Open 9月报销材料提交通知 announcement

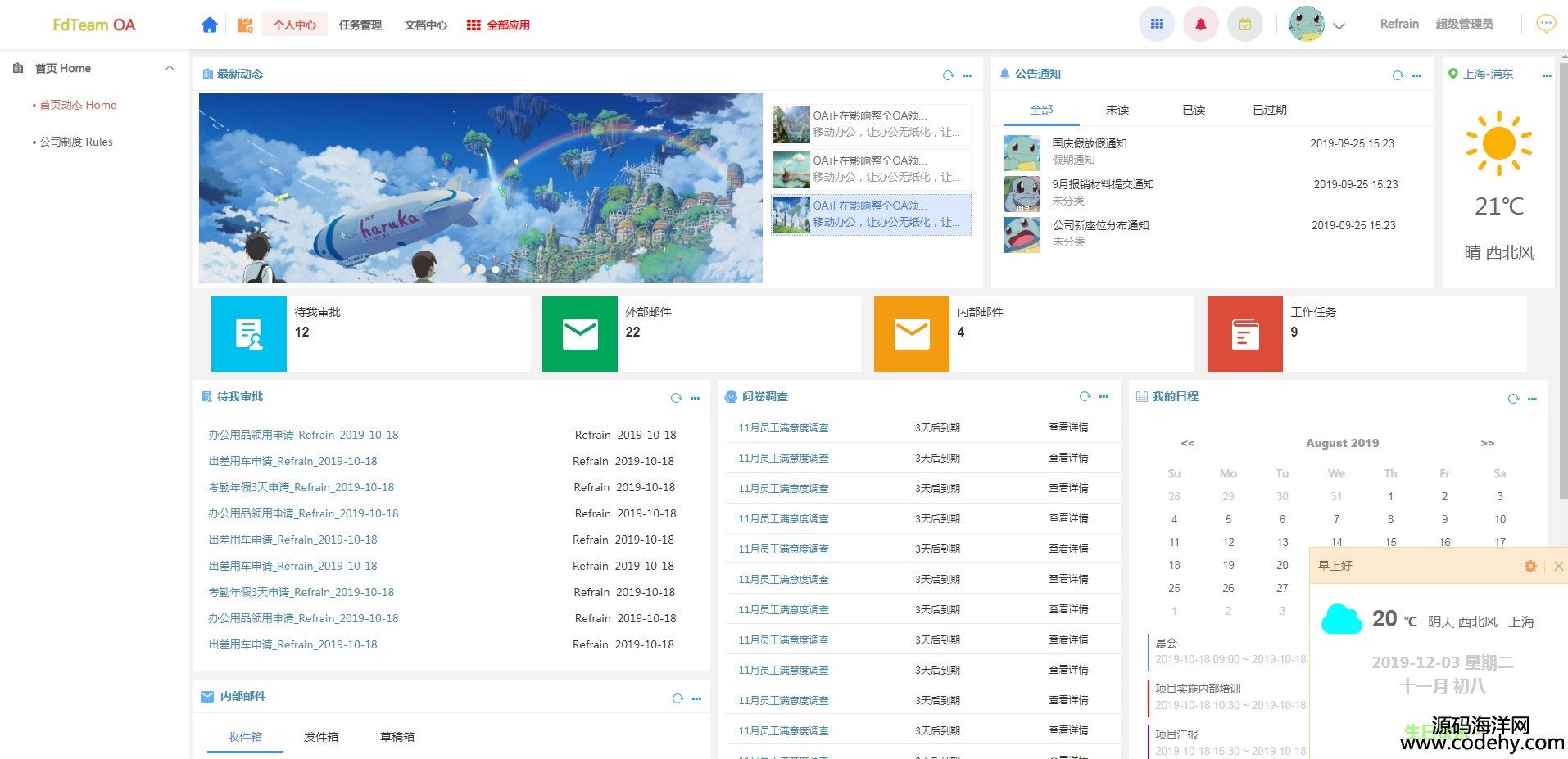pos(1103,184)
